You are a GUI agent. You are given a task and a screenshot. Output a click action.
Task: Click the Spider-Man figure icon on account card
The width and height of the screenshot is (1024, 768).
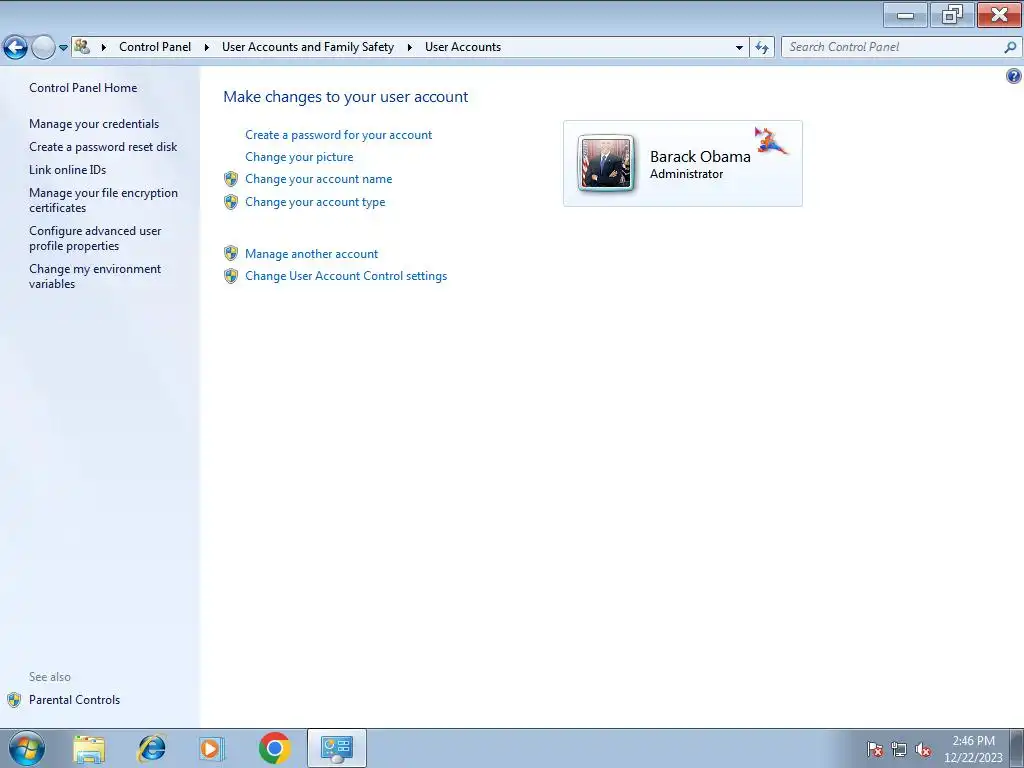click(x=771, y=140)
